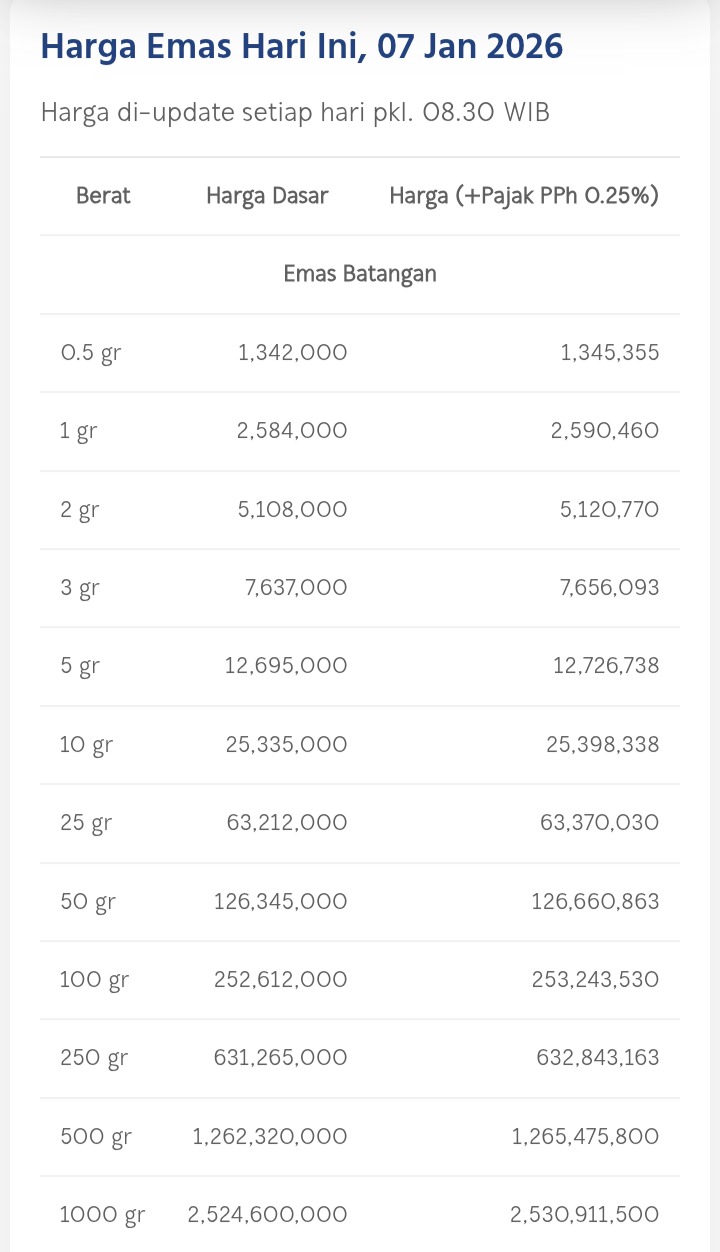Click the 1000 gr taxed price 2,530,911,500
The width and height of the screenshot is (720, 1252).
584,1215
